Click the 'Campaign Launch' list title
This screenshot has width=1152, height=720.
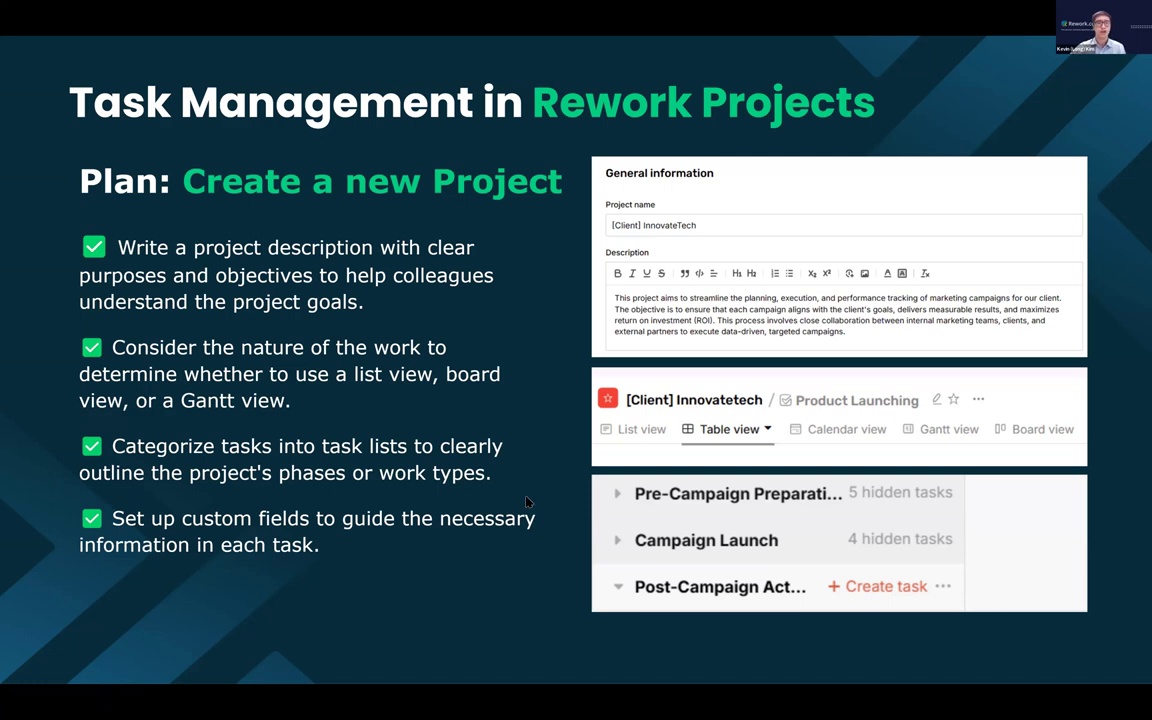coord(706,540)
